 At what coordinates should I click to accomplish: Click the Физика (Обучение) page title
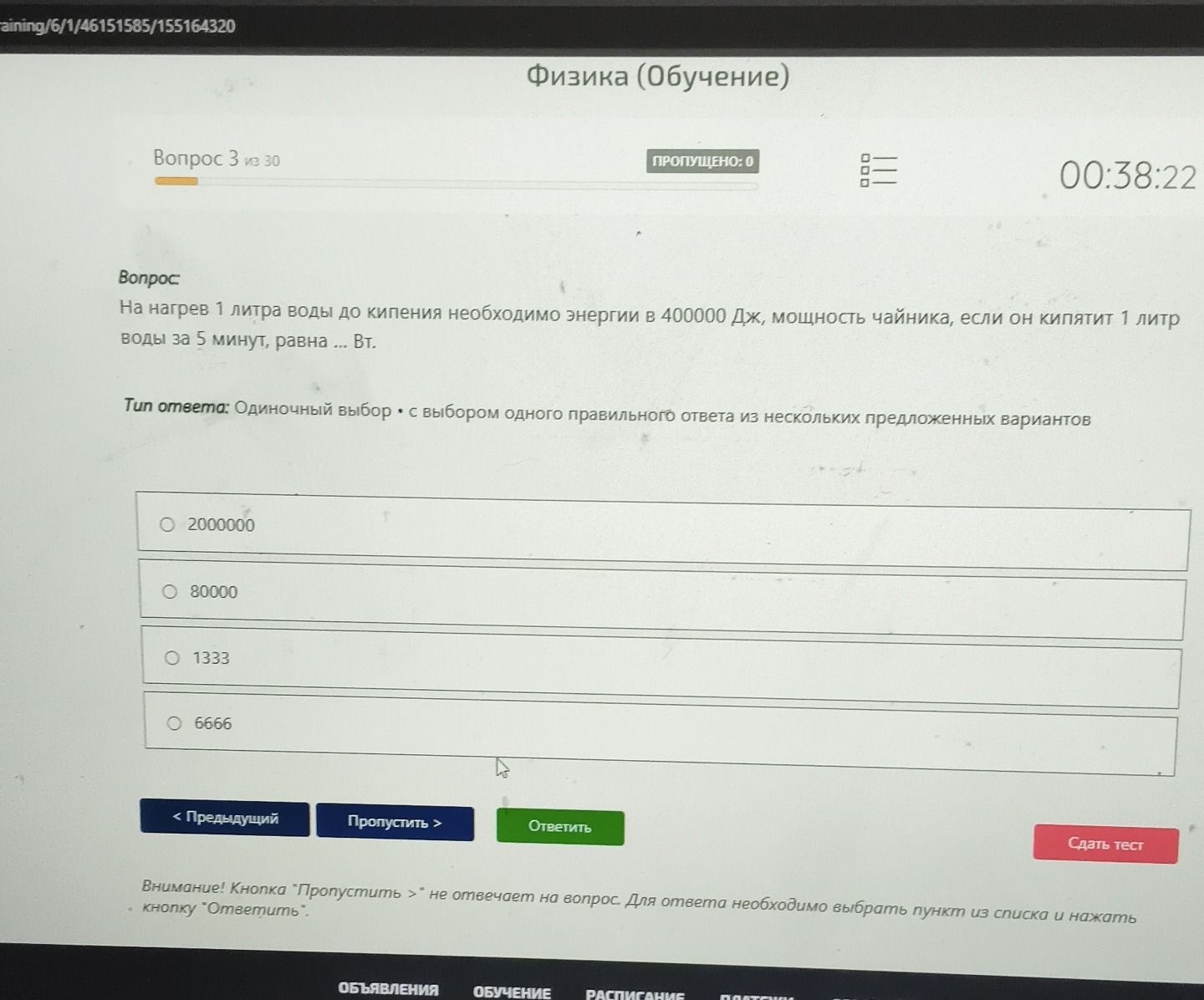point(657,76)
